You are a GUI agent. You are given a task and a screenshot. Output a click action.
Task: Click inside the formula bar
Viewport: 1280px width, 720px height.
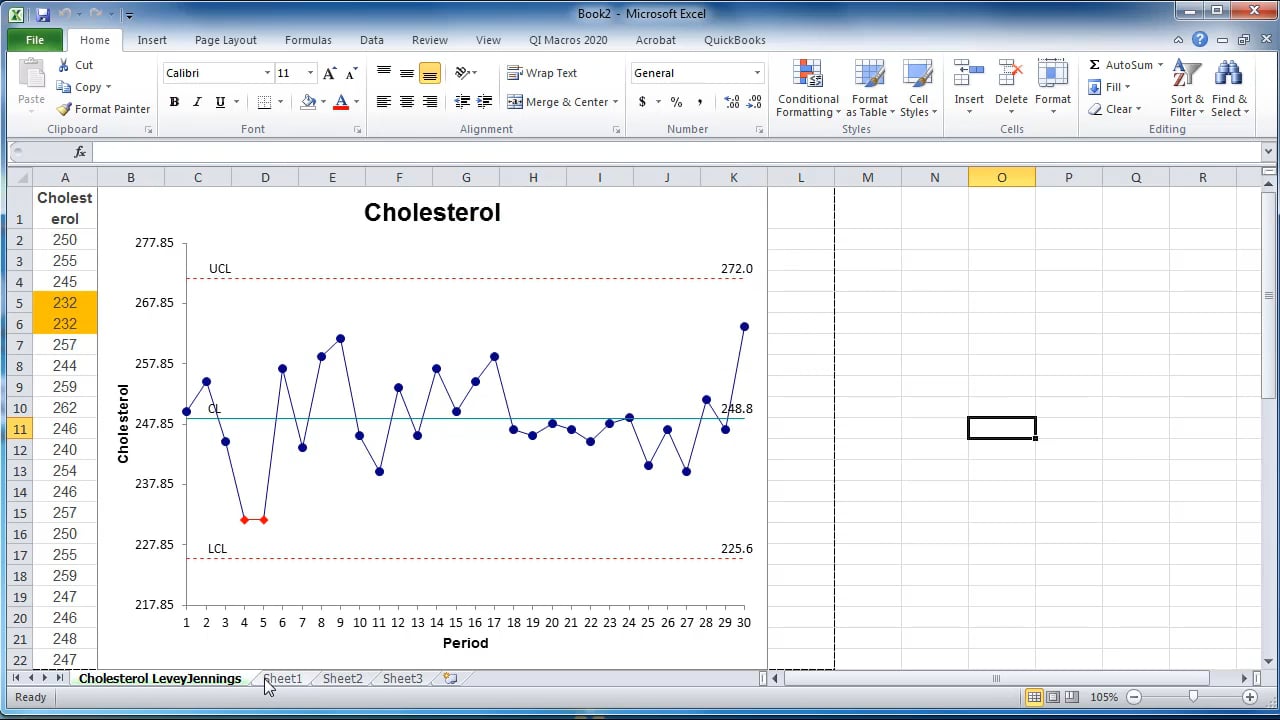[x=675, y=152]
